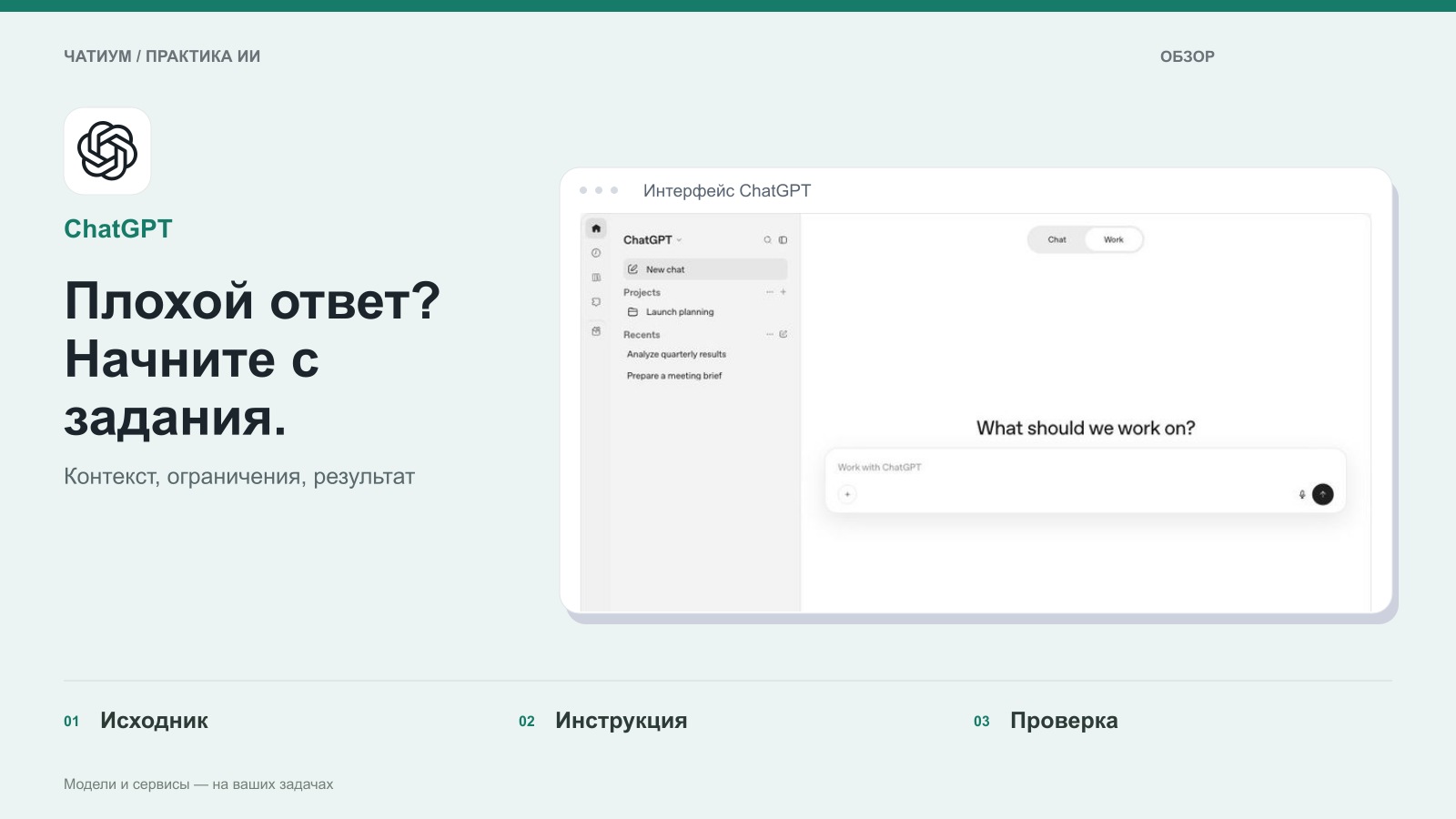Open the Prepare a meeting brief chat
The width and height of the screenshot is (1456, 819).
[674, 376]
